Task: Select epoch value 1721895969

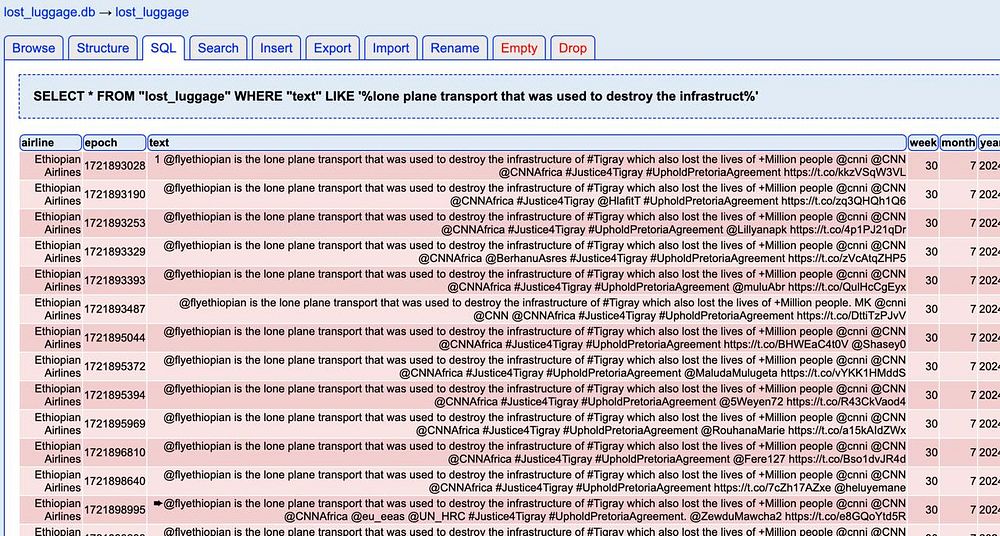Action: (115, 424)
